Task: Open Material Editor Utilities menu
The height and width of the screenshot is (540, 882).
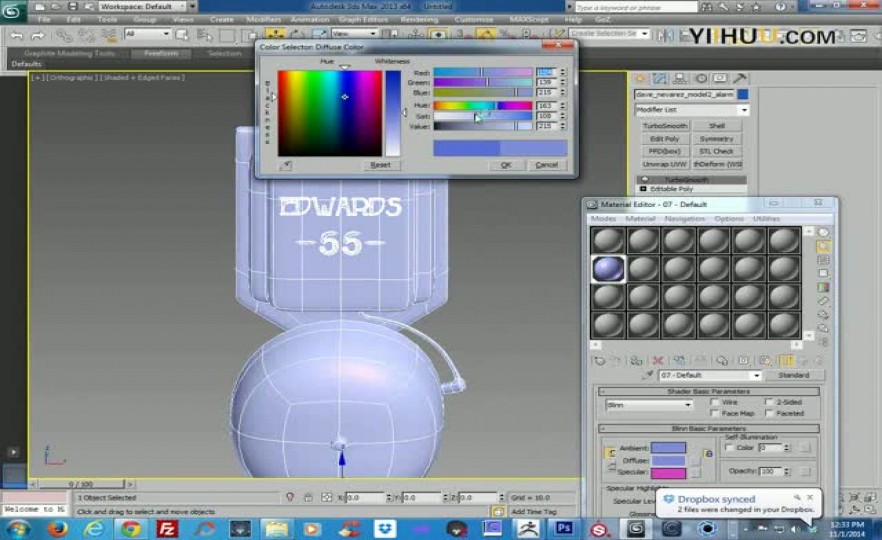Action: click(x=766, y=218)
